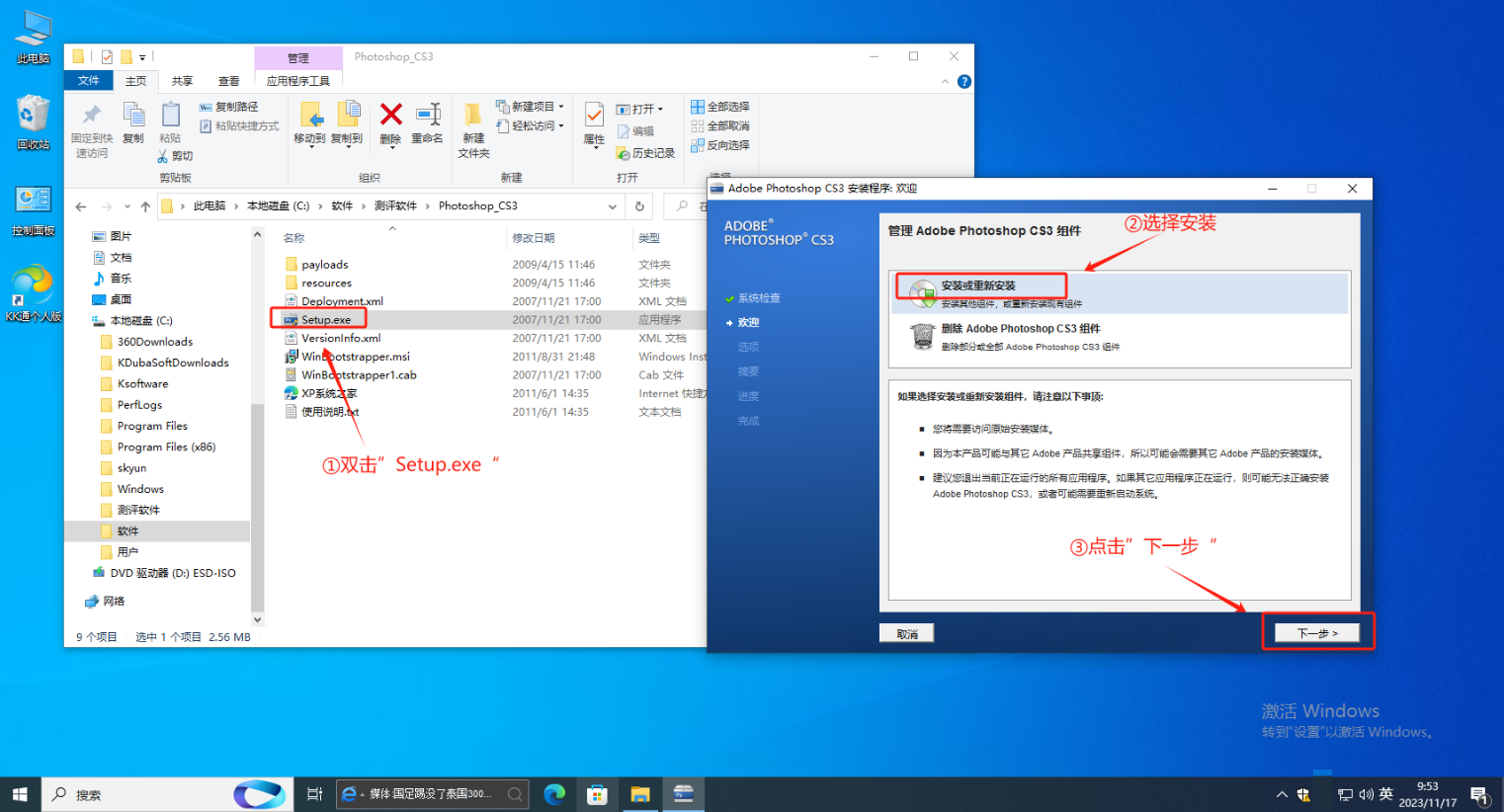Open the Windows Start menu
The width and height of the screenshot is (1504, 812).
20,794
